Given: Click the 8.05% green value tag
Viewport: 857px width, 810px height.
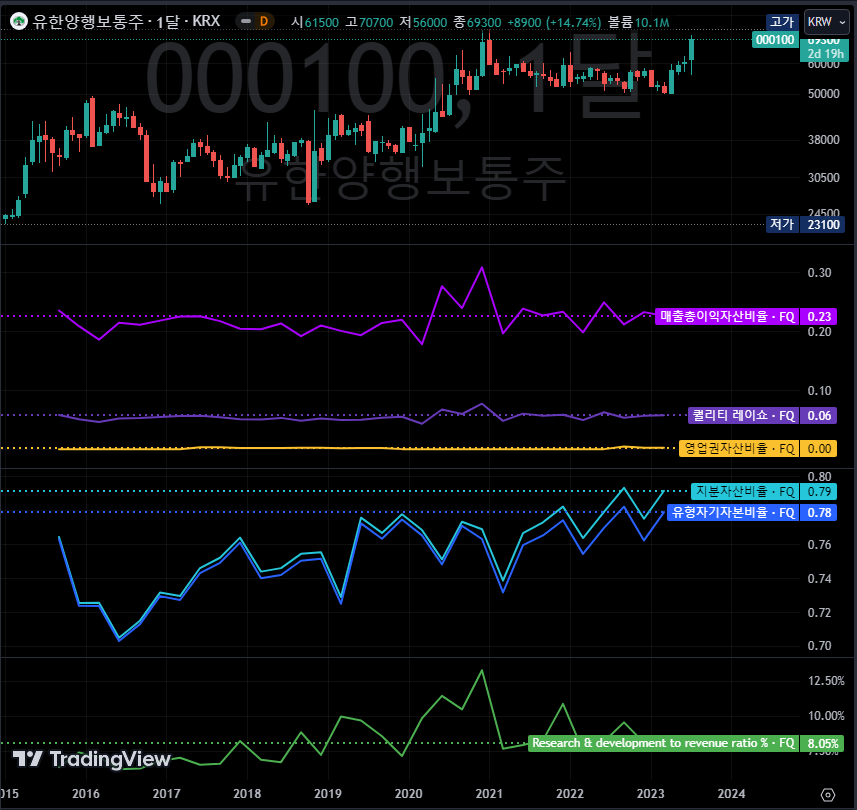Looking at the screenshot, I should 822,743.
